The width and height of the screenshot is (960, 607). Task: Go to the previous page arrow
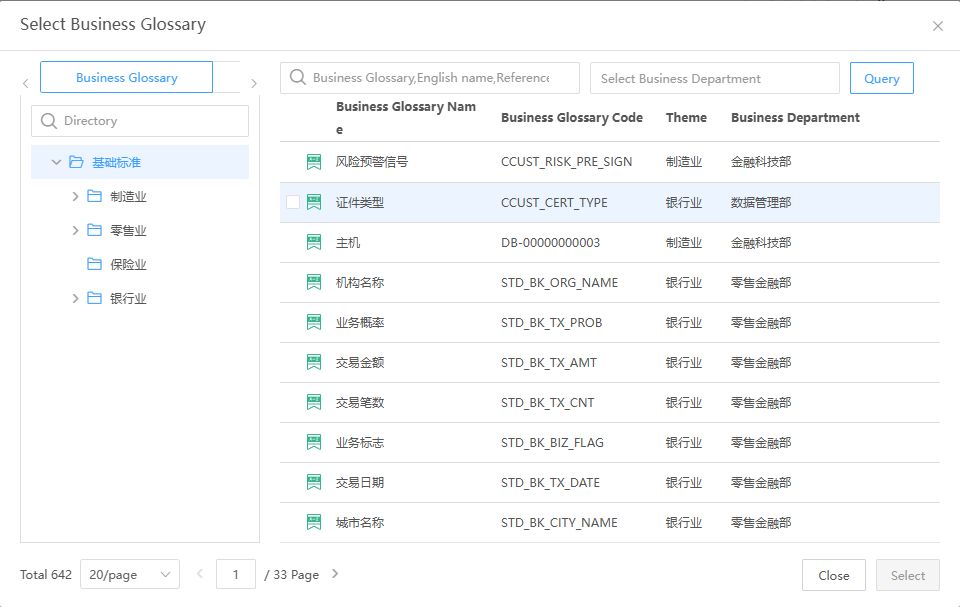[200, 574]
